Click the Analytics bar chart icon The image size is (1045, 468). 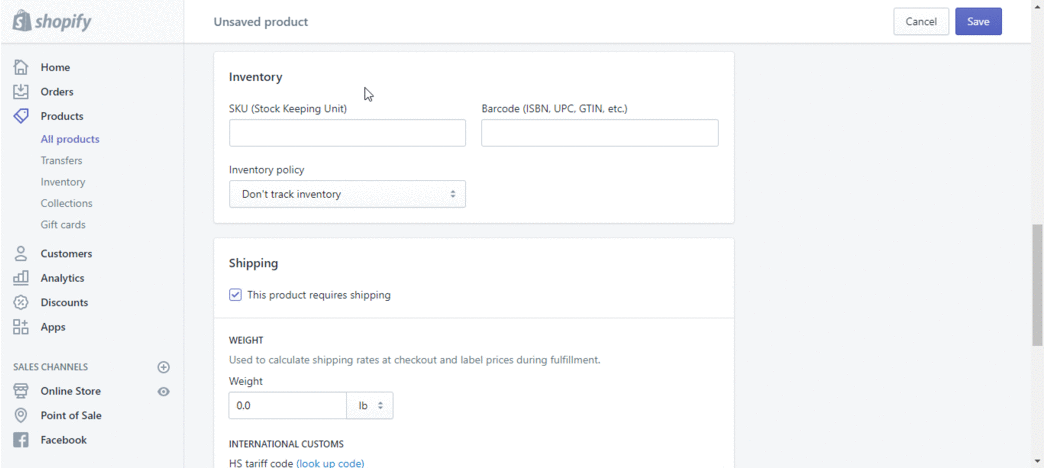tap(21, 277)
